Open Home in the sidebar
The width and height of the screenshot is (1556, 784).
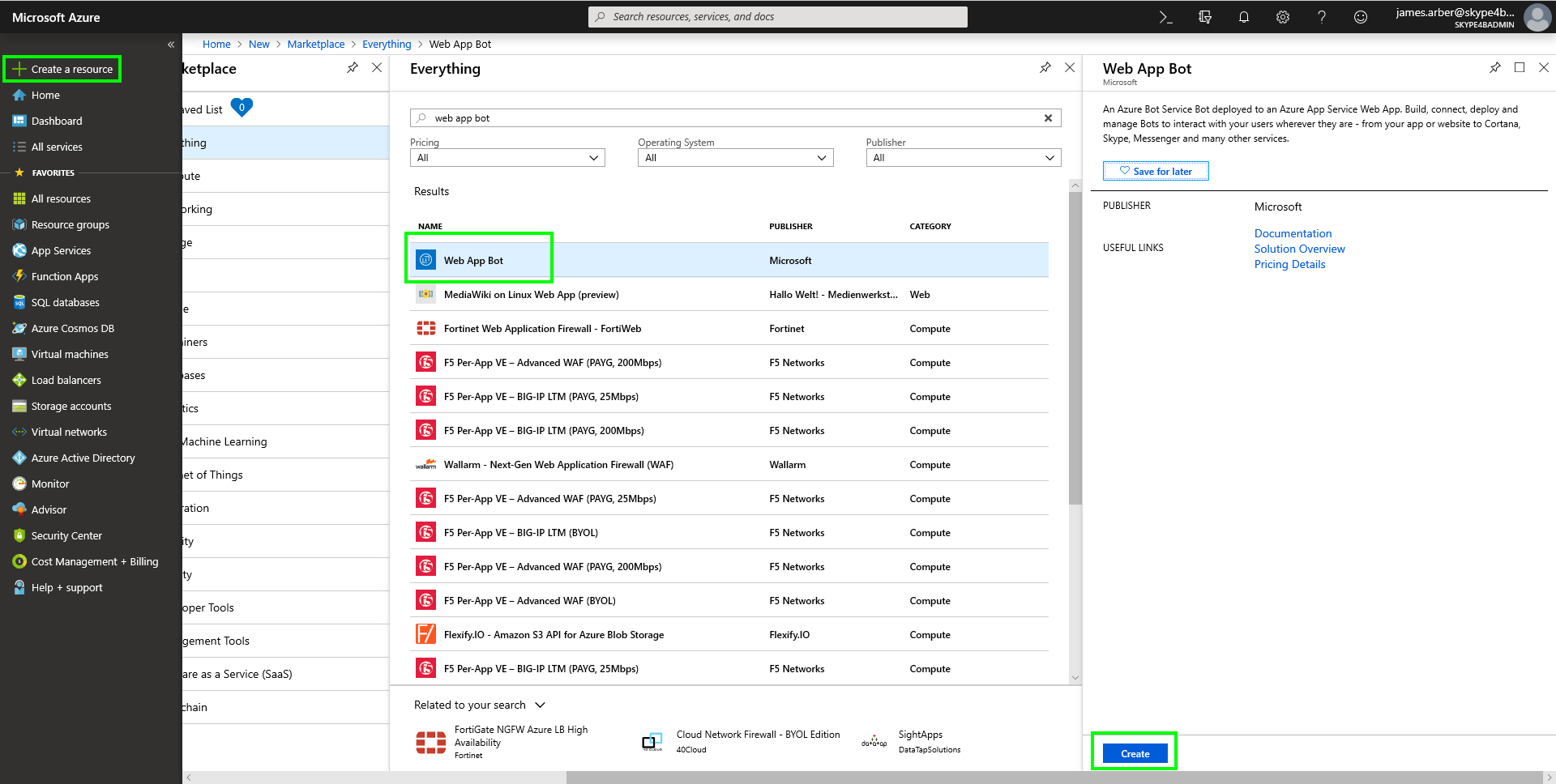tap(45, 95)
